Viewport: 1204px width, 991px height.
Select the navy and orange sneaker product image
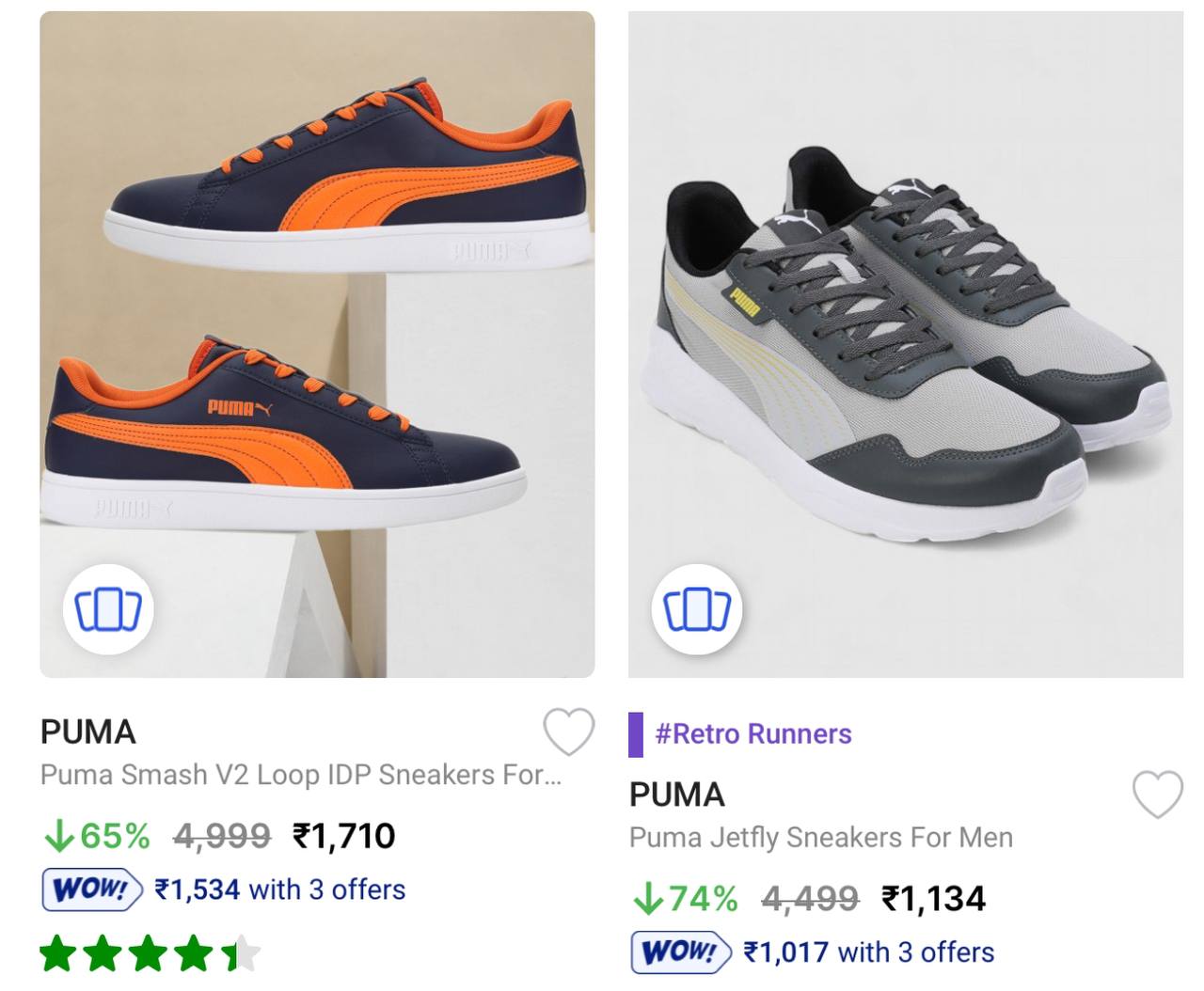317,310
